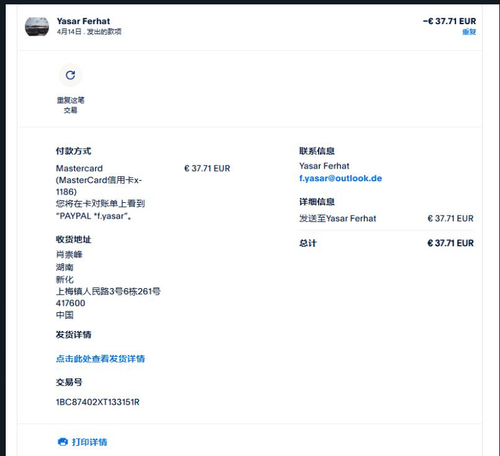Screen dimensions: 500x456
Task: Click the 重复 link under the amount
Action: [x=469, y=32]
